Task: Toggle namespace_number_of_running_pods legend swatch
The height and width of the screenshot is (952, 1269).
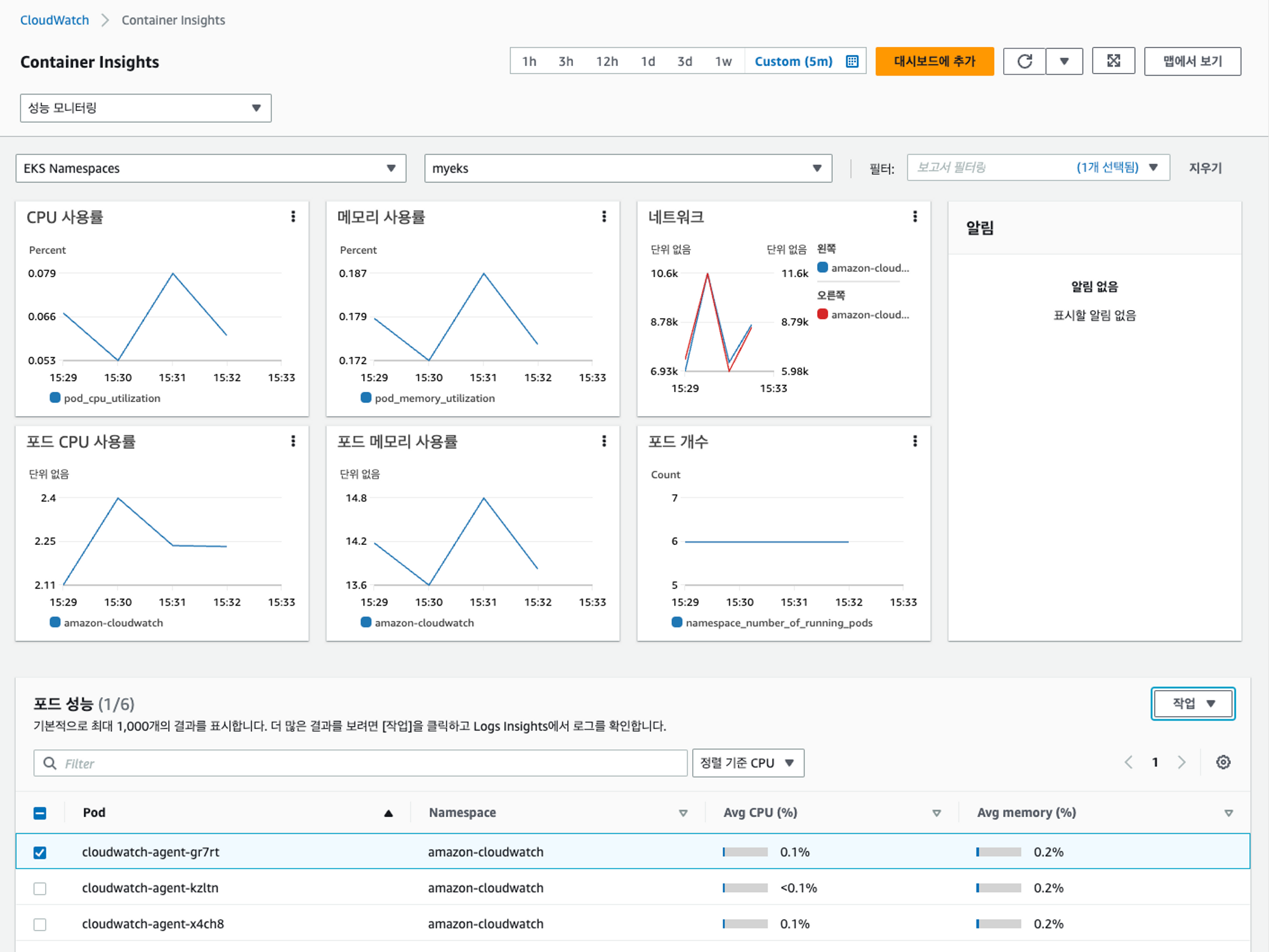Action: (677, 622)
